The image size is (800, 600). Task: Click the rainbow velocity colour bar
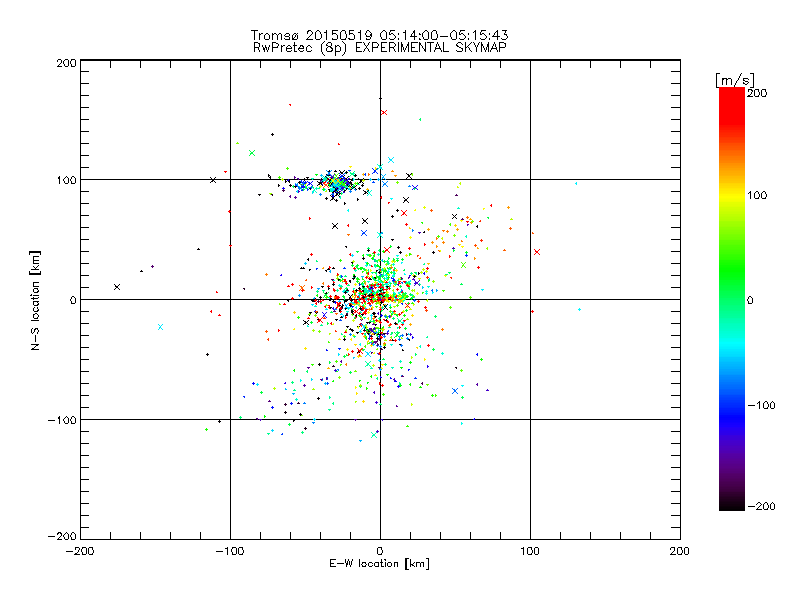pos(732,299)
